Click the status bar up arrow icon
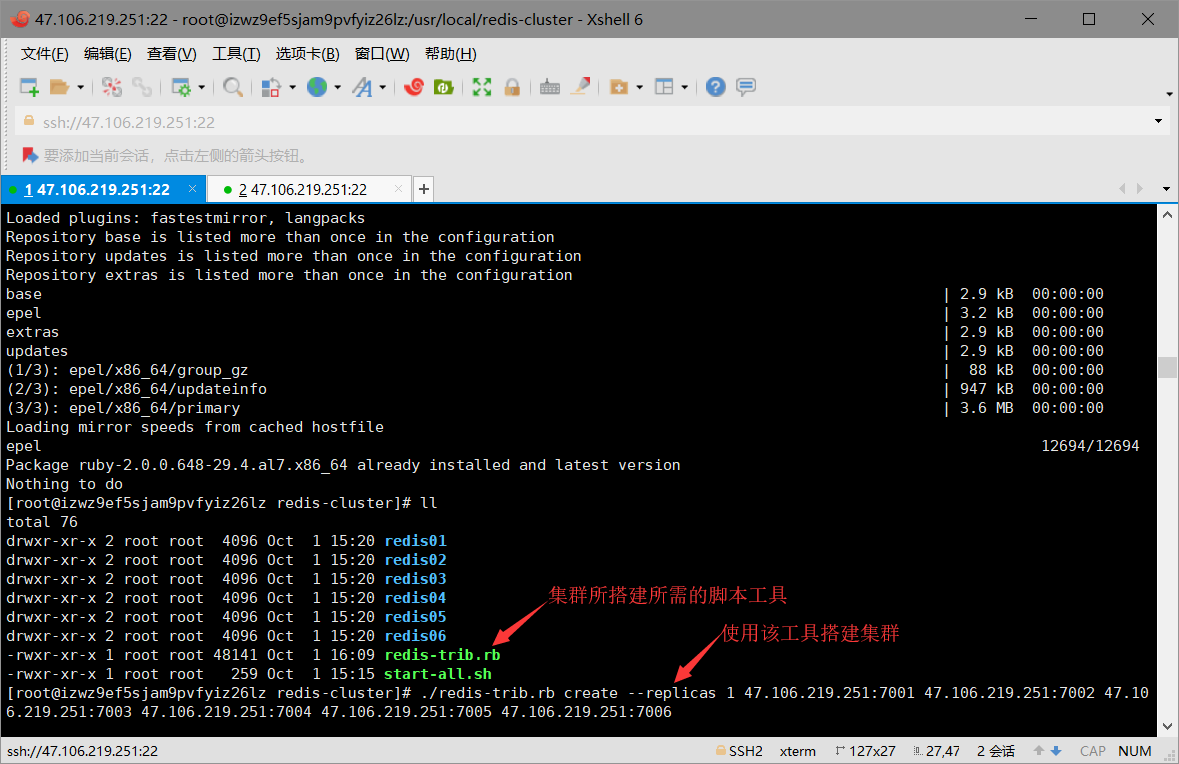 1038,750
